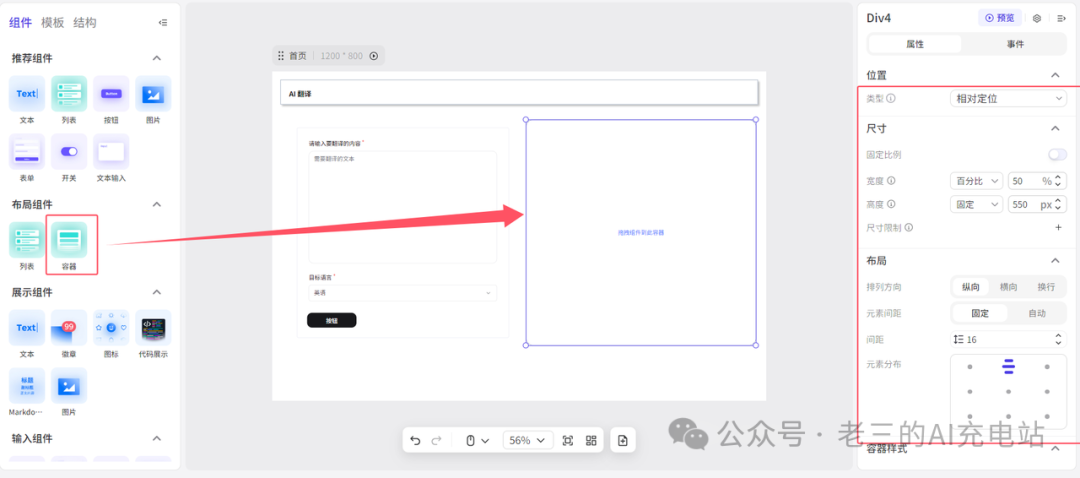Screen dimensions: 1080x478
Task: Add the 列表 component from 推荐组件
Action: [x=69, y=94]
